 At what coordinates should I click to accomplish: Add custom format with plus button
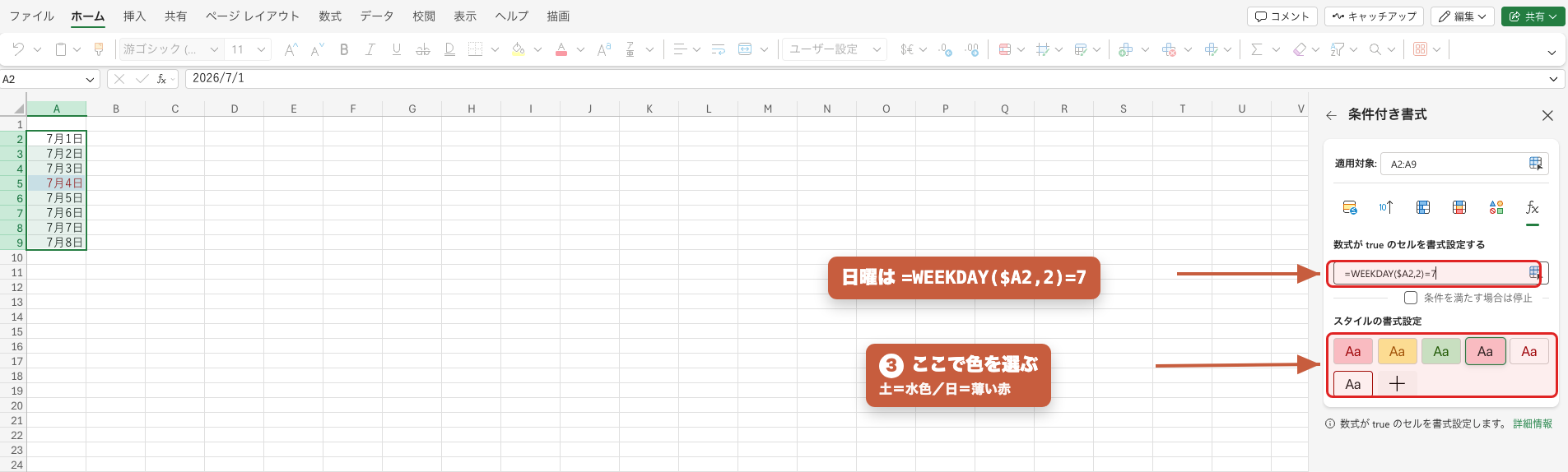point(1397,384)
